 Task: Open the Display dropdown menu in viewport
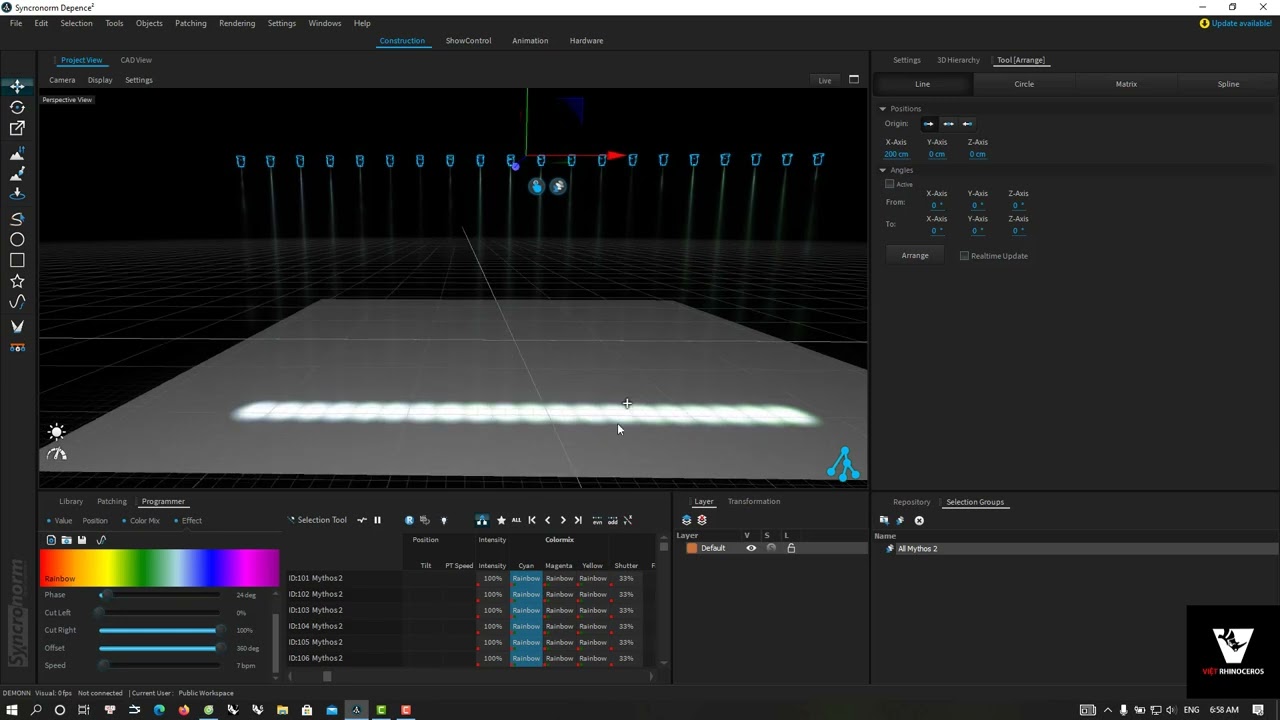(x=100, y=80)
